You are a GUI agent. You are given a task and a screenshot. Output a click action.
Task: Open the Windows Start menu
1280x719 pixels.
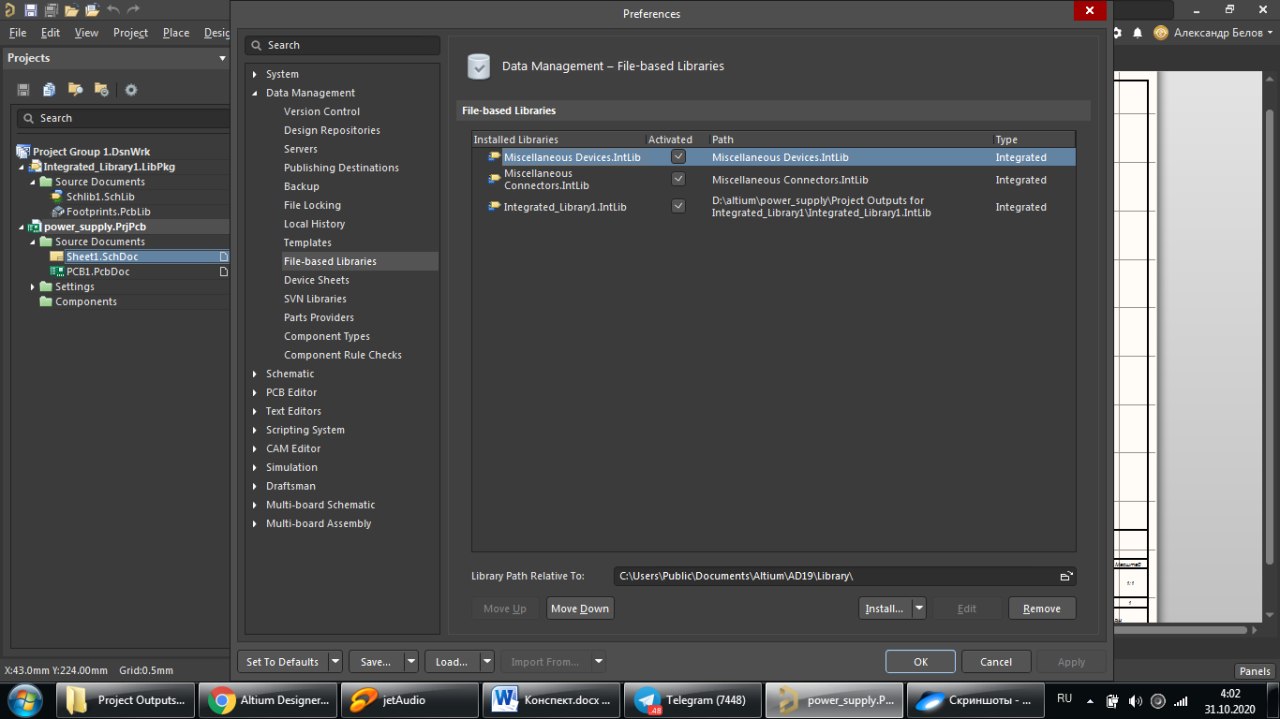[x=24, y=699]
